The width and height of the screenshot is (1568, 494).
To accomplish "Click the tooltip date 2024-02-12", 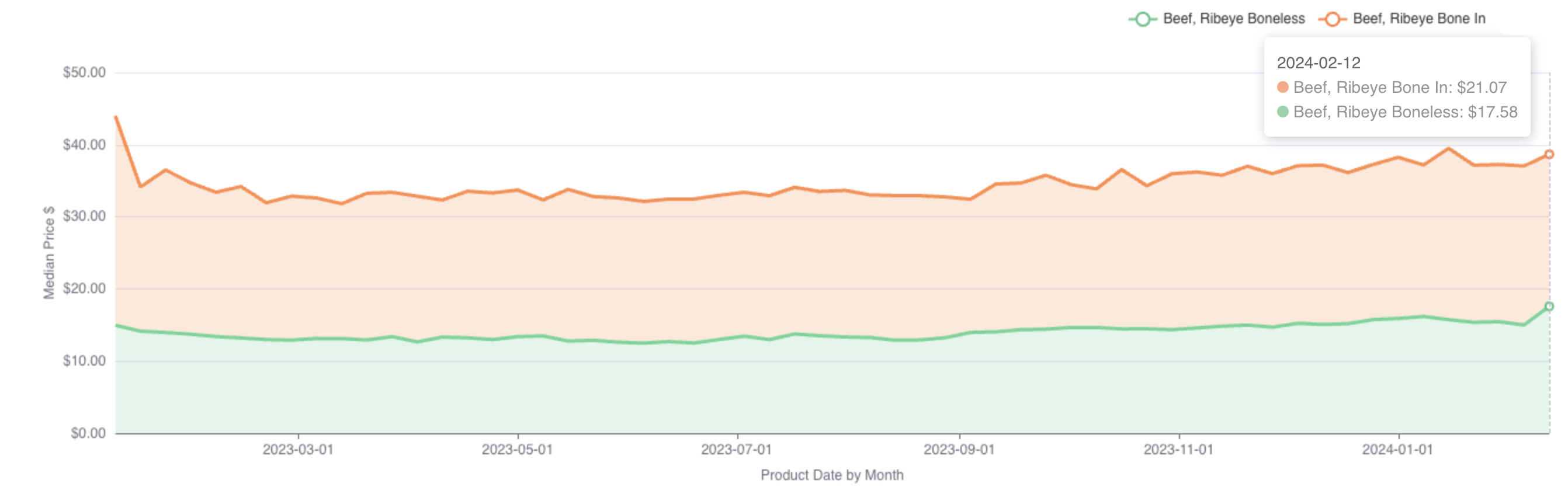I will tap(1319, 62).
